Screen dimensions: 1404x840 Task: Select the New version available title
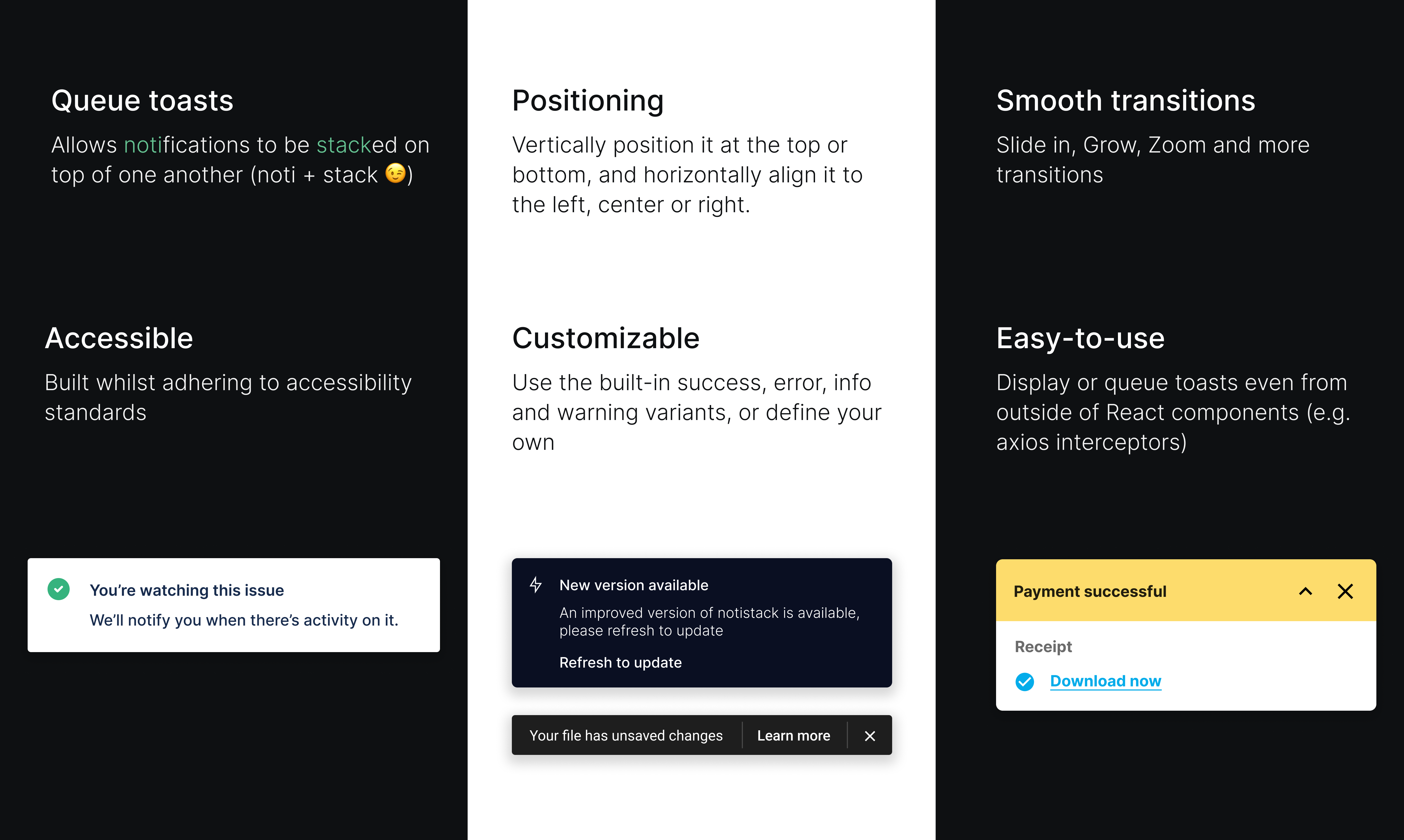pos(633,585)
